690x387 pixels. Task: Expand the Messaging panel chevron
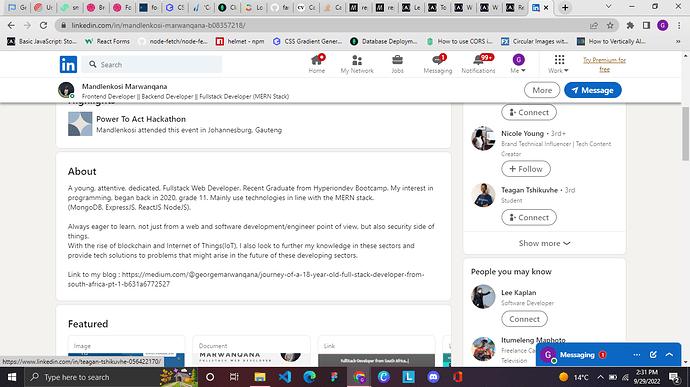[x=669, y=354]
